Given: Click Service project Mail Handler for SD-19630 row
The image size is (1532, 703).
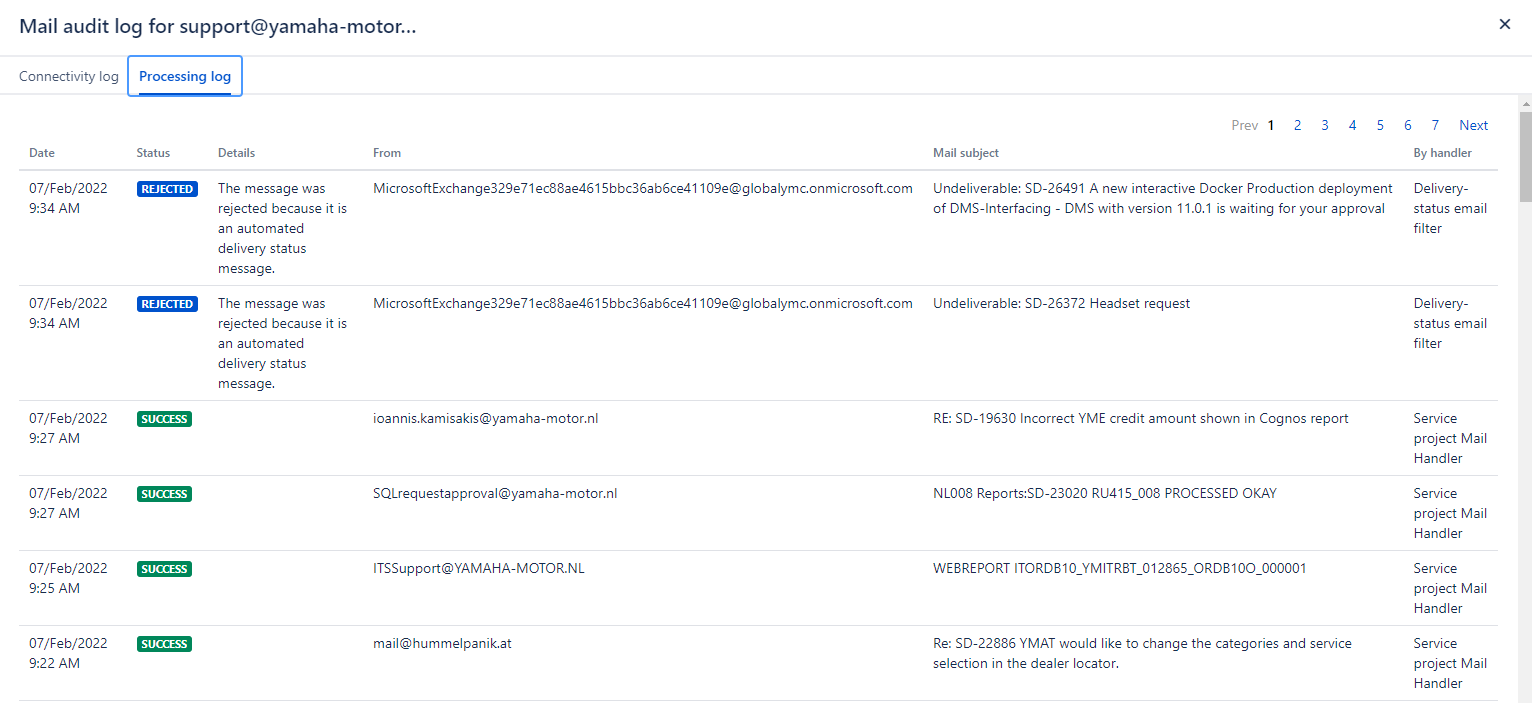Looking at the screenshot, I should point(1450,438).
